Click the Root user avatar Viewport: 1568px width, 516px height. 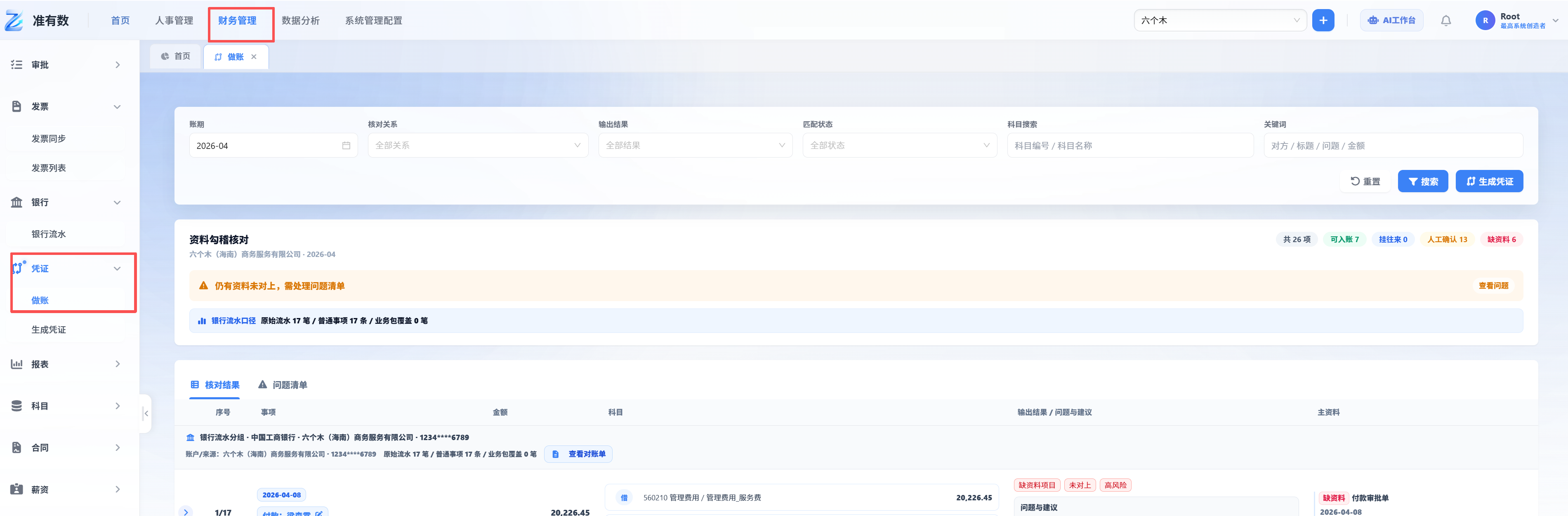click(1485, 21)
